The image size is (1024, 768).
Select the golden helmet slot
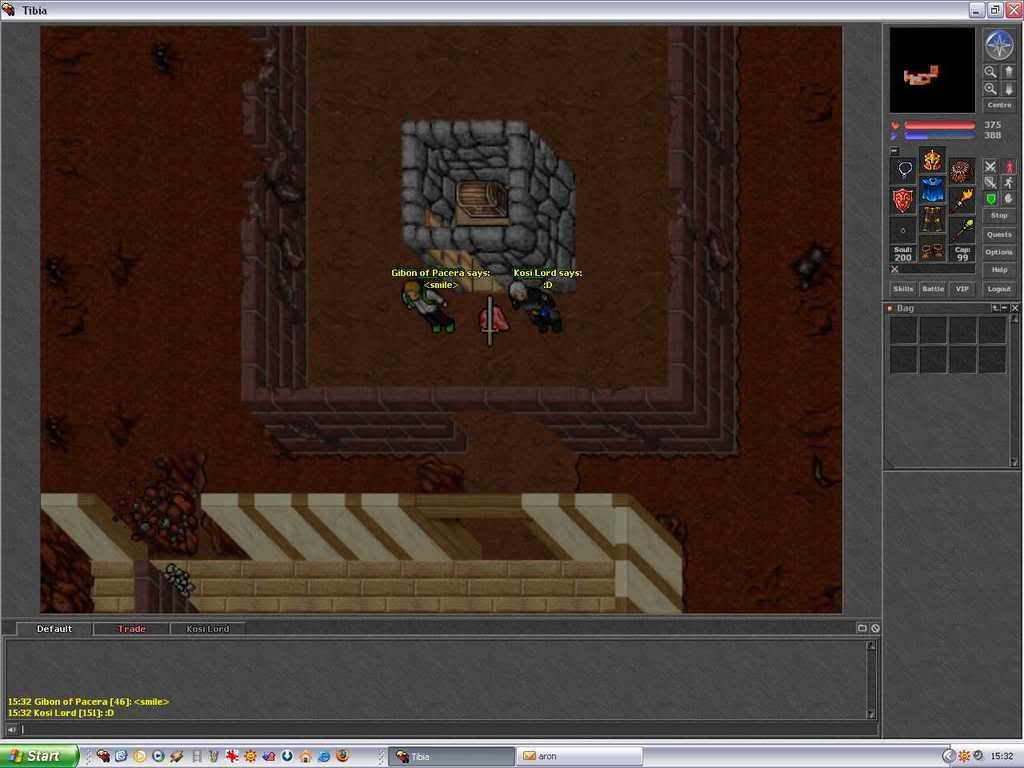click(x=933, y=160)
